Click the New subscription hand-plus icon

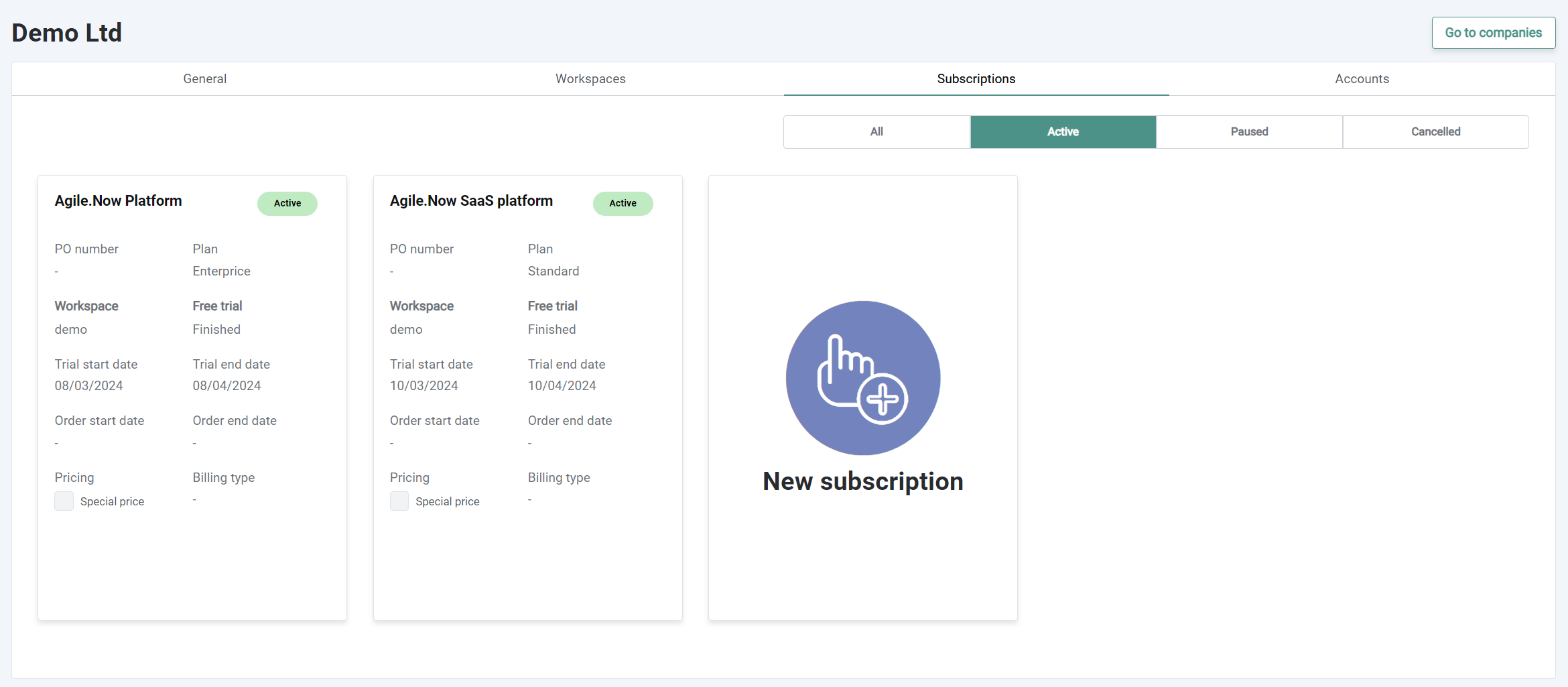863,378
